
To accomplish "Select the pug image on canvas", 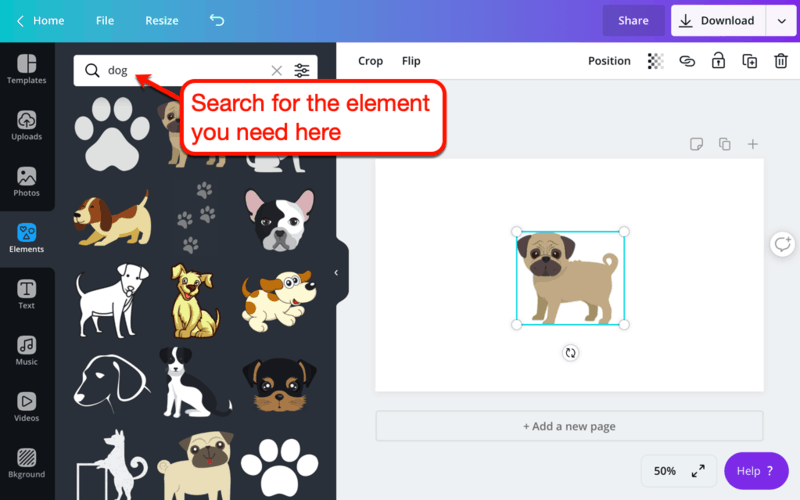I will point(570,278).
